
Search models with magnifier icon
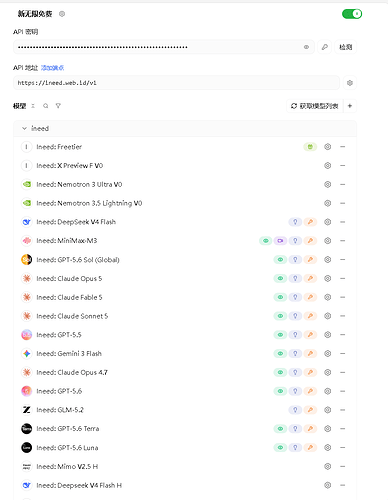(46, 106)
